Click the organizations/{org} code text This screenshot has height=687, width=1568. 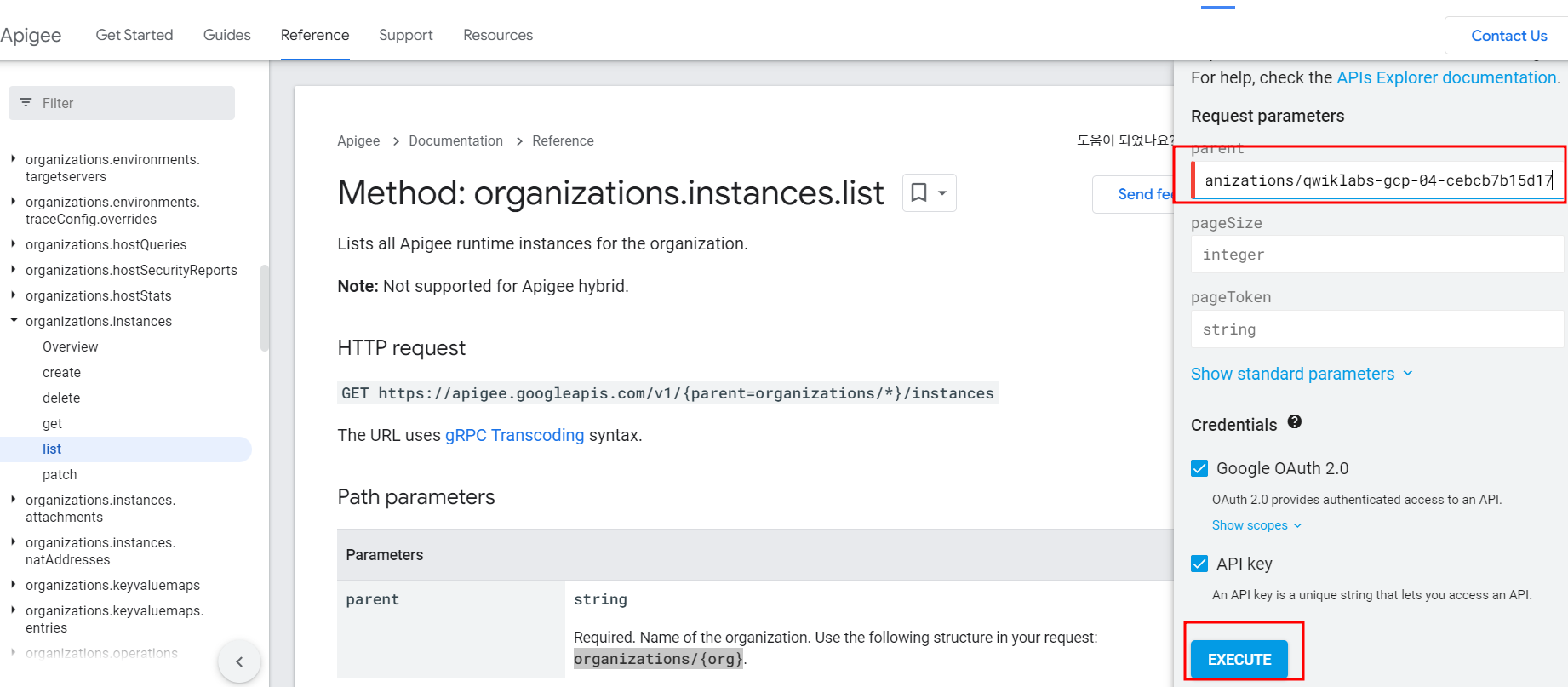tap(658, 659)
